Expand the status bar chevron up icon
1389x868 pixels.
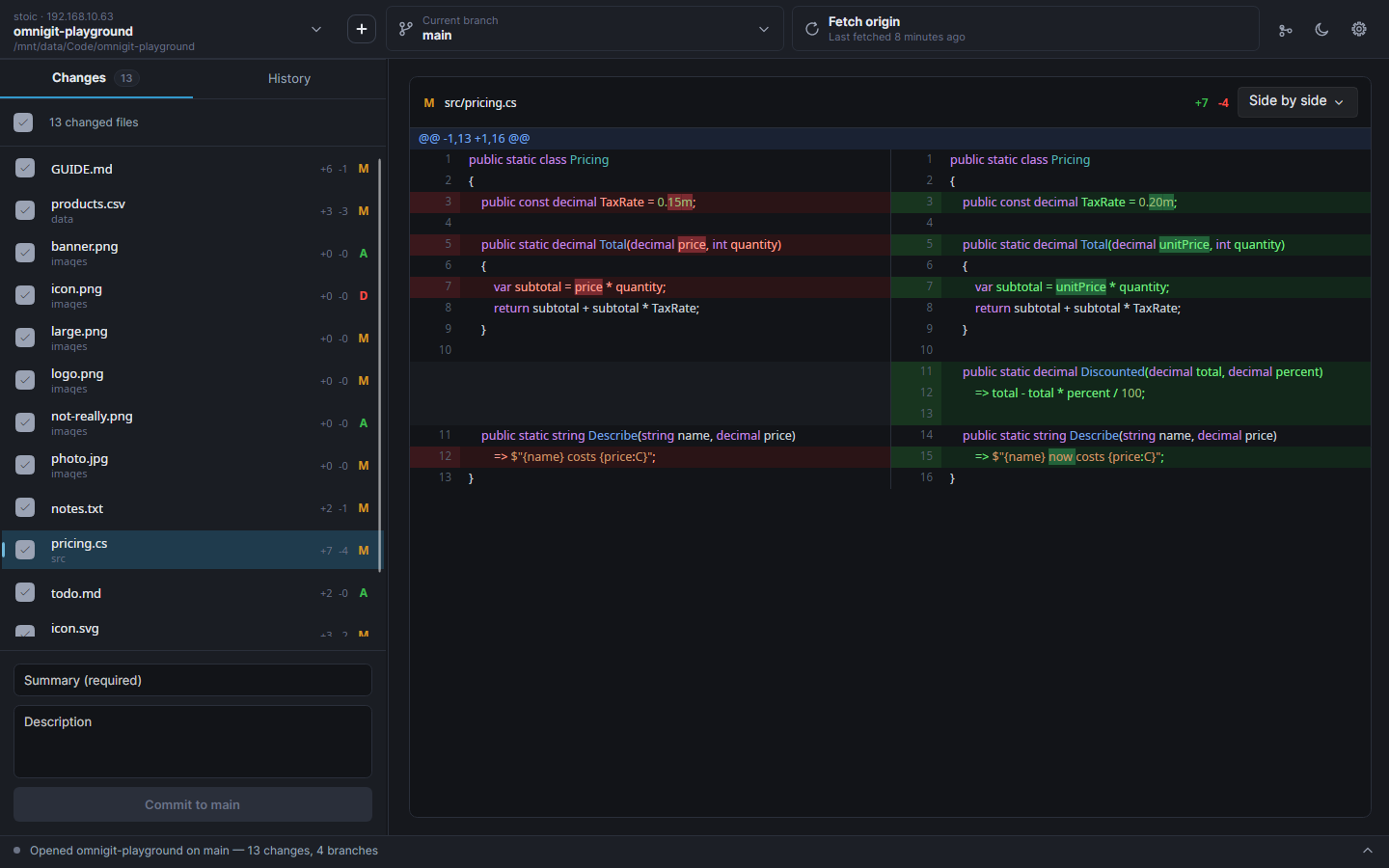[1367, 851]
